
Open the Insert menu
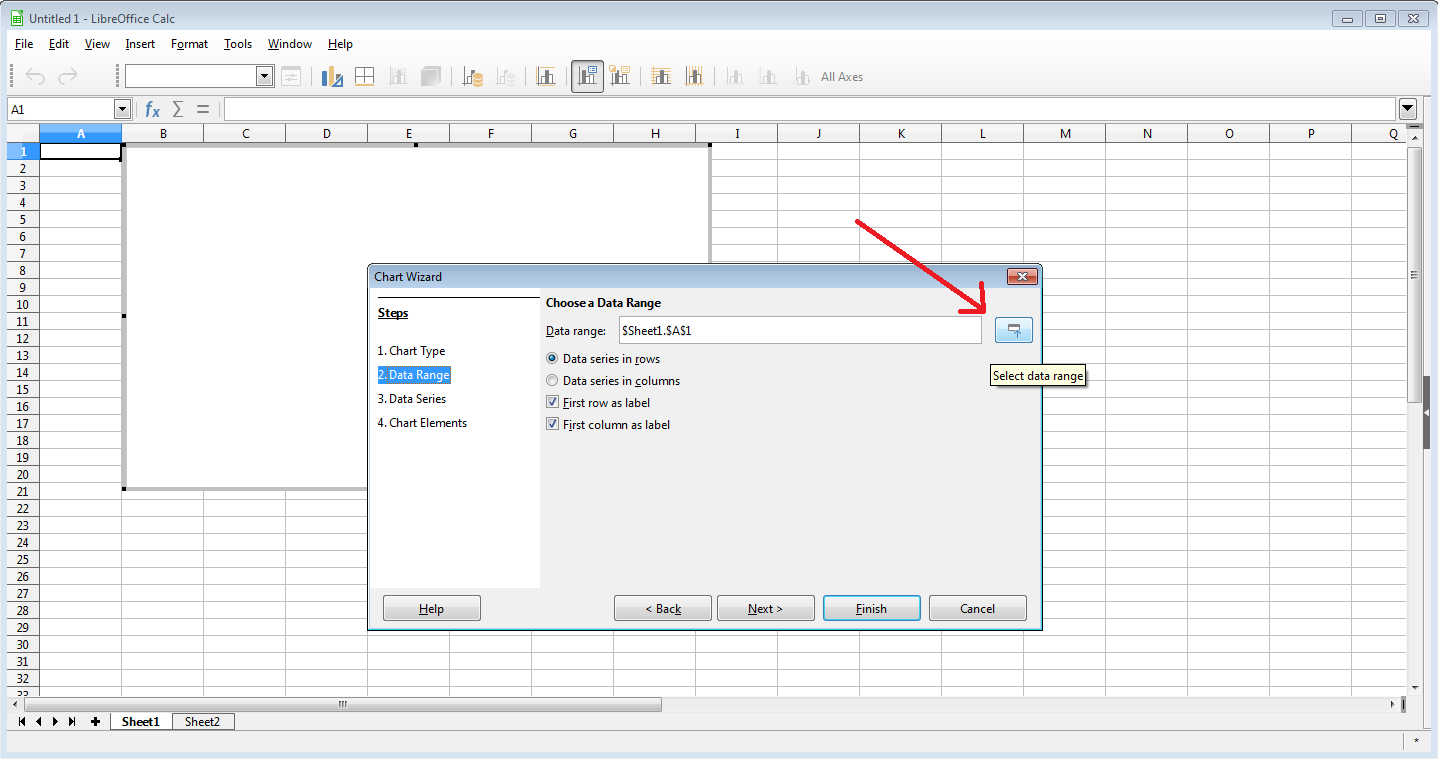click(x=140, y=44)
